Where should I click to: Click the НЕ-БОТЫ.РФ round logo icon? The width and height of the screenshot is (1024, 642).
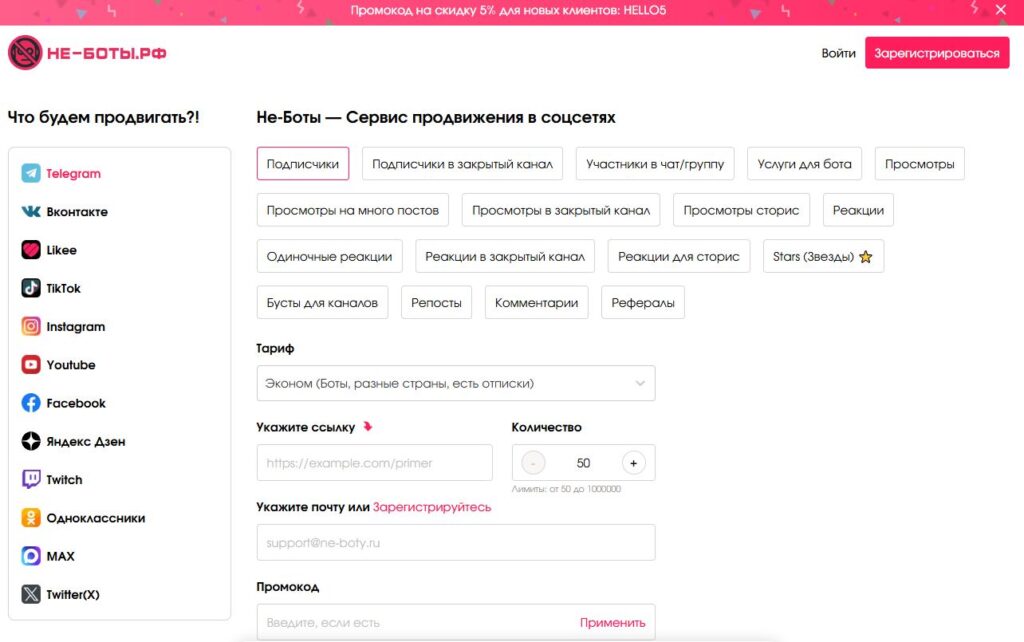pos(25,52)
